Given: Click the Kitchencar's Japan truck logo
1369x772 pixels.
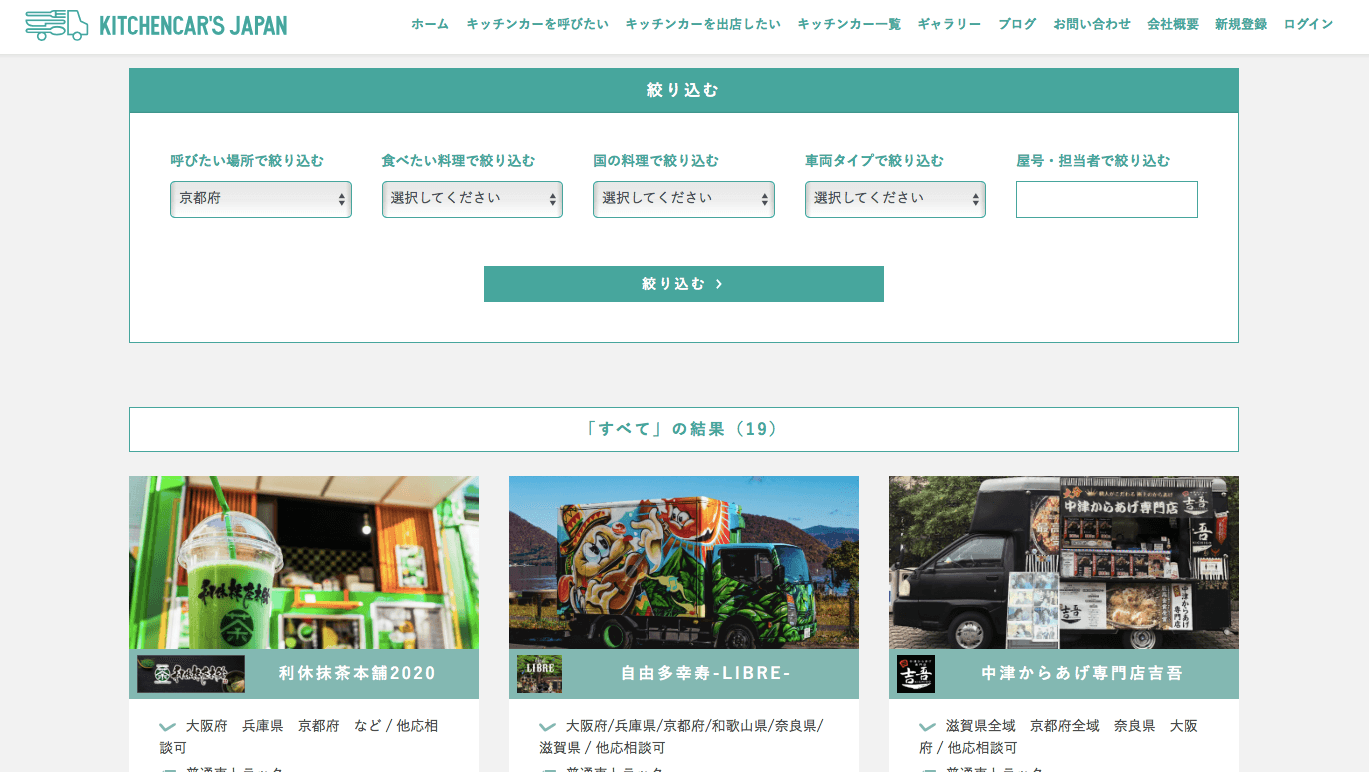Looking at the screenshot, I should [57, 25].
